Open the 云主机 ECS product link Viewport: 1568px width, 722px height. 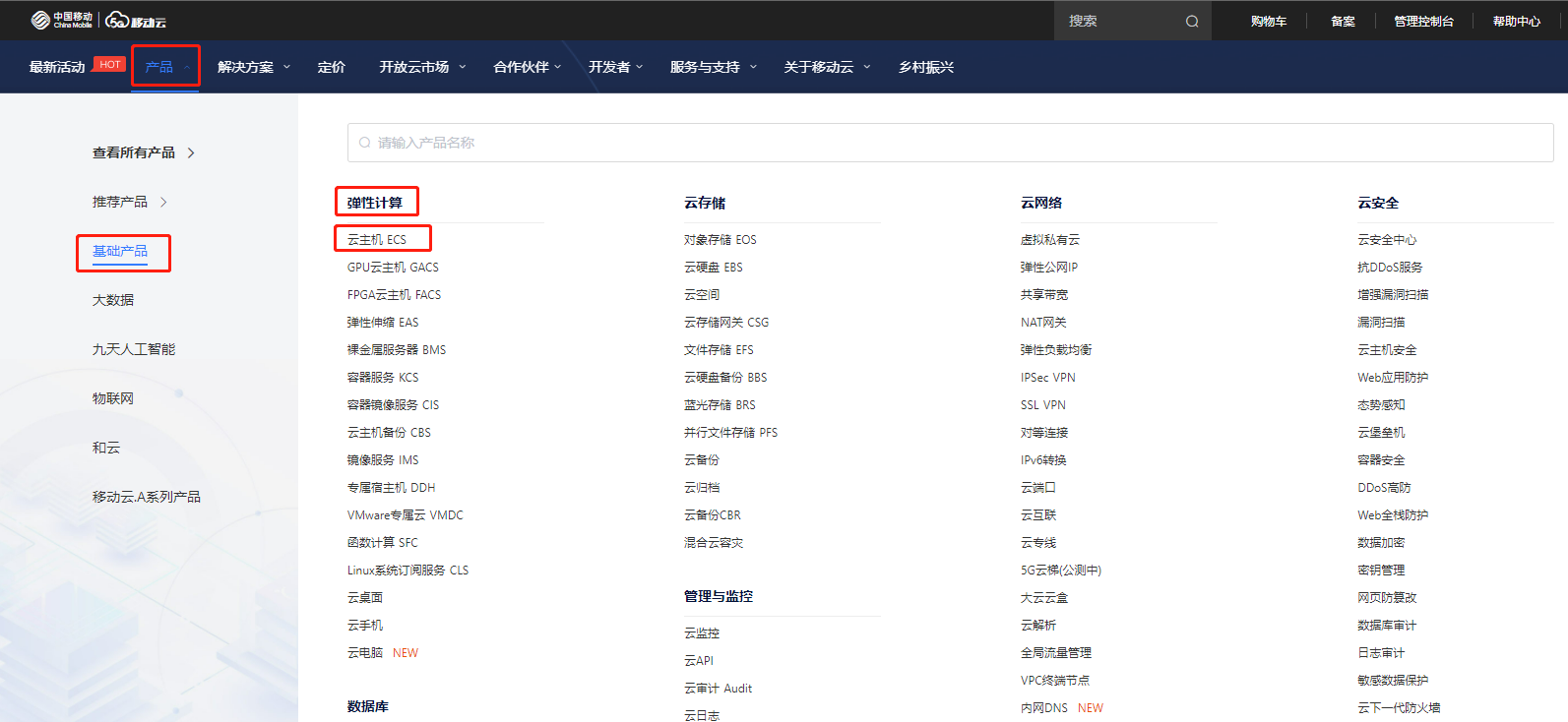(x=377, y=240)
